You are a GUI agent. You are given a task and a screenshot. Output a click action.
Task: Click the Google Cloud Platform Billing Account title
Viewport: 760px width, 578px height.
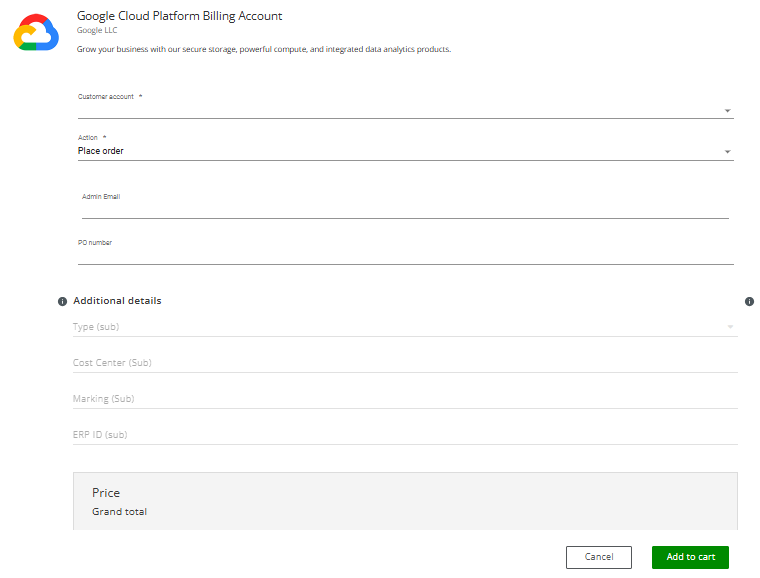click(x=179, y=16)
